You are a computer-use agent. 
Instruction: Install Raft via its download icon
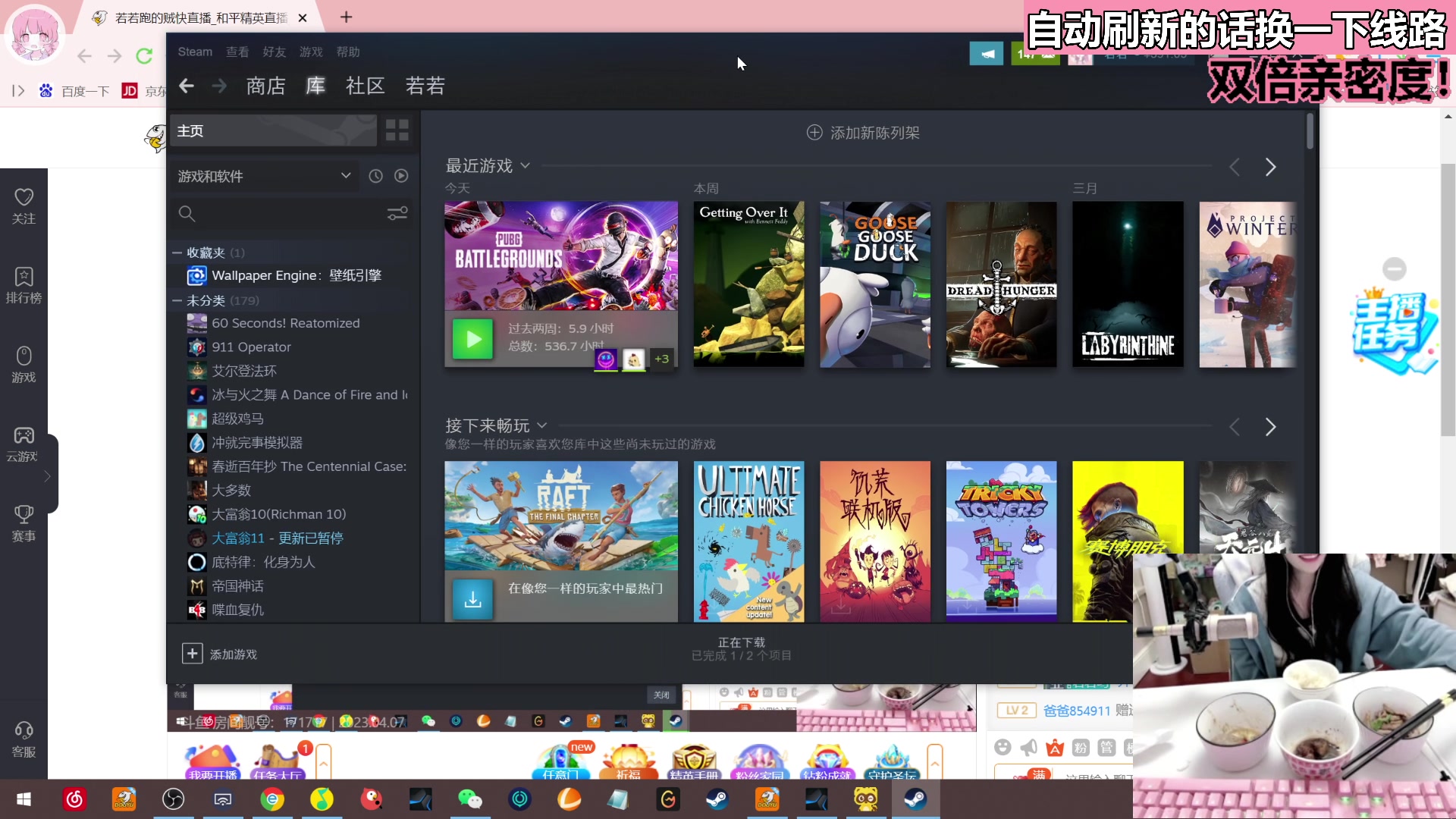[472, 599]
